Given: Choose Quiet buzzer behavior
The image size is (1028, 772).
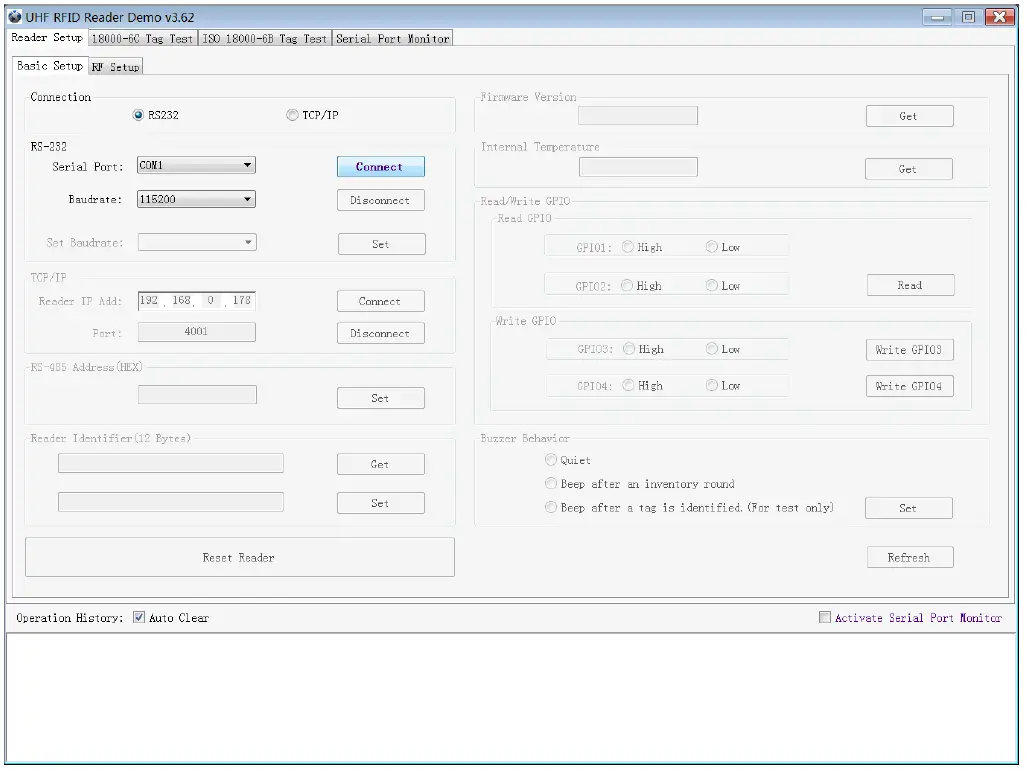Looking at the screenshot, I should pos(551,459).
